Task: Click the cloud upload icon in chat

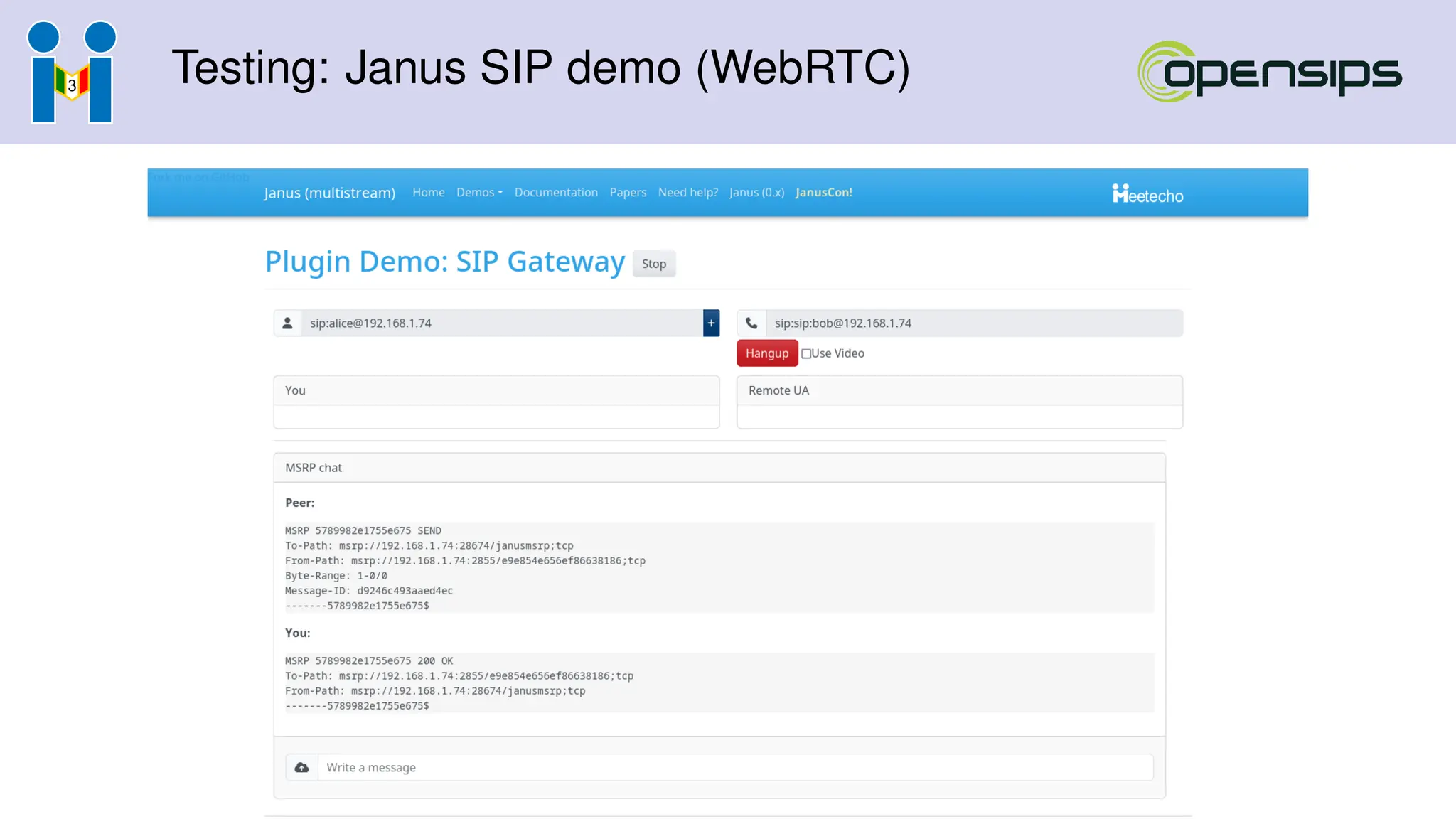Action: 302,767
